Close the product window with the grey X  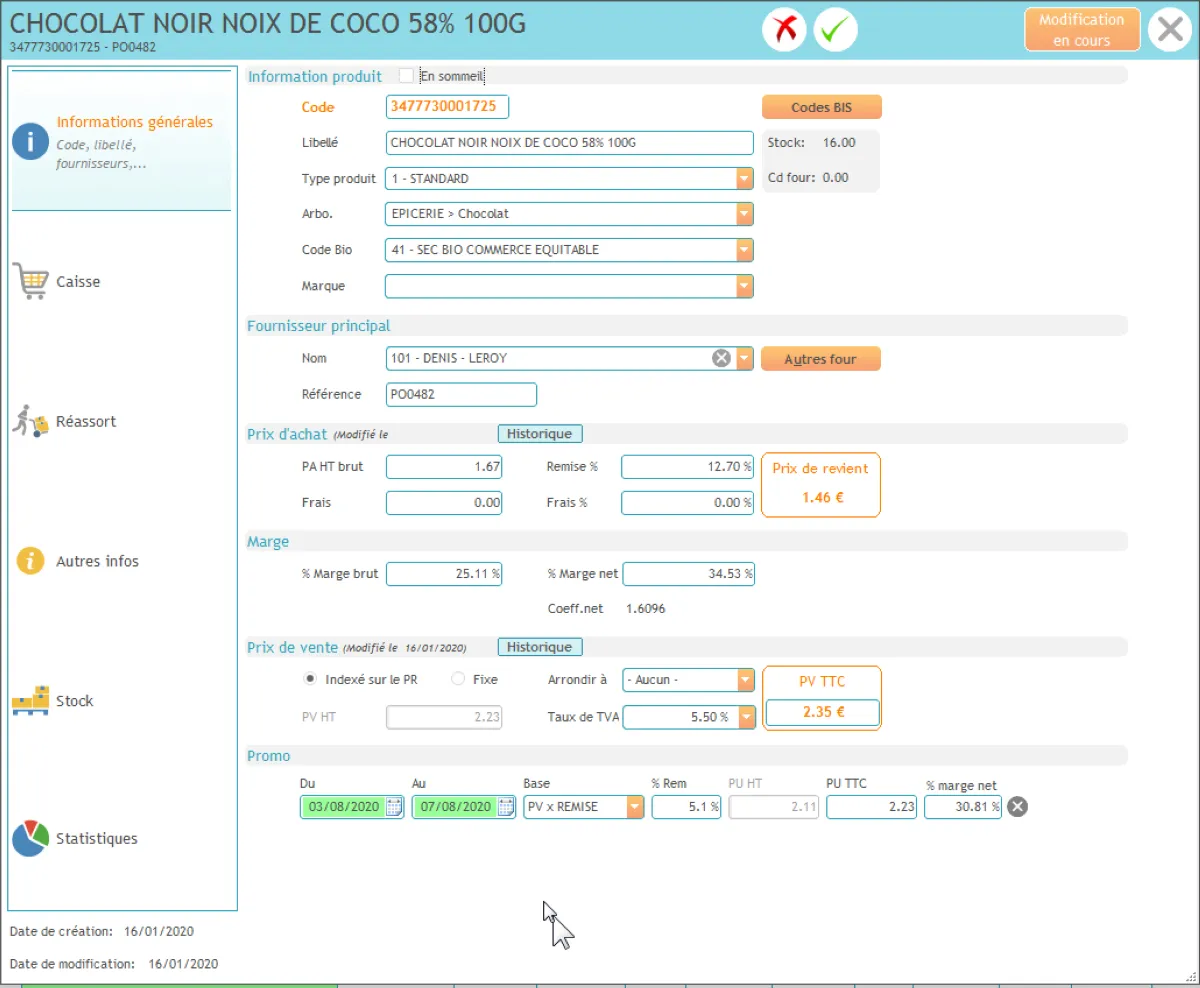coord(1170,30)
